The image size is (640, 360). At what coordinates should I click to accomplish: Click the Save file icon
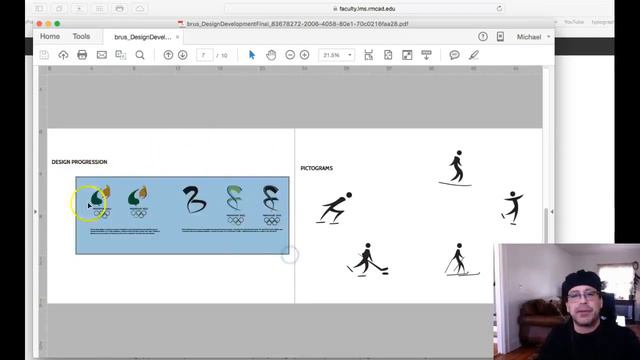pos(44,55)
